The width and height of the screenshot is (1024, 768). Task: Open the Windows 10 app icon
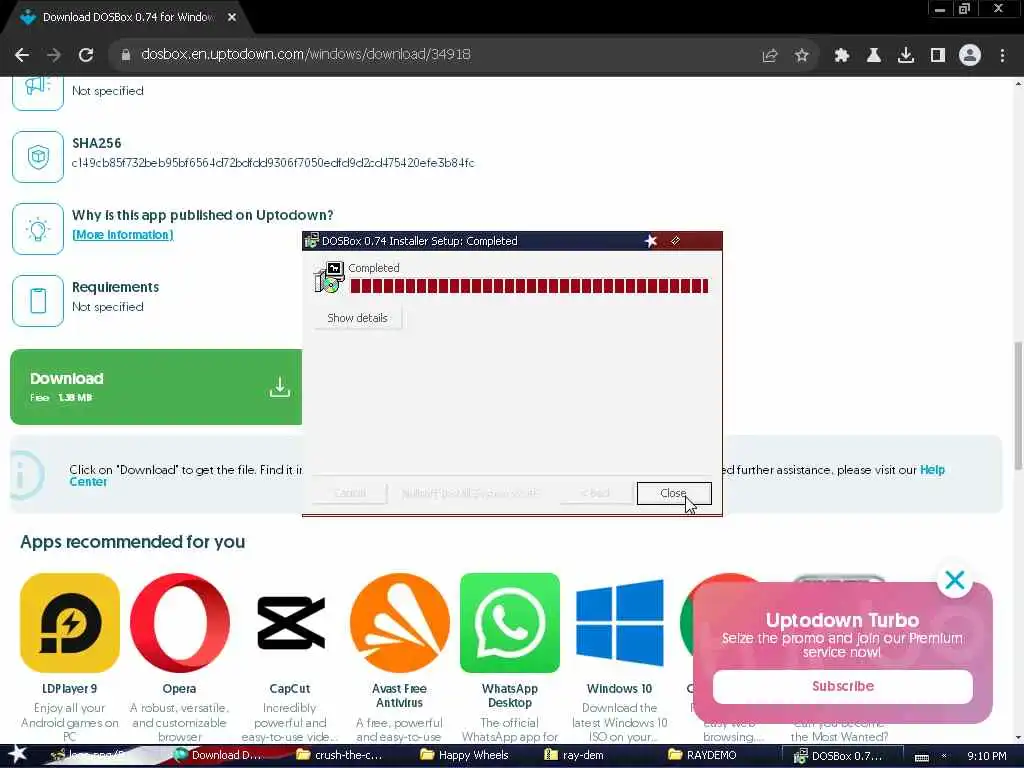click(x=620, y=623)
